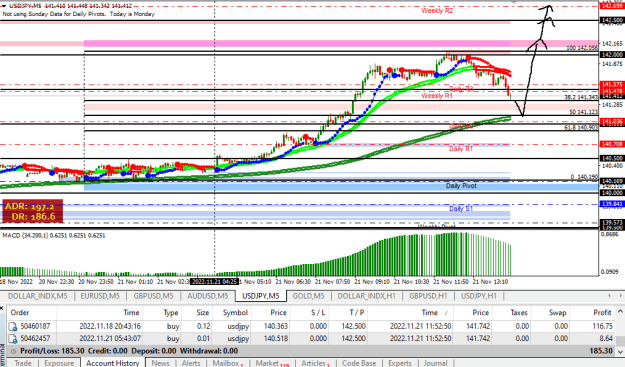The width and height of the screenshot is (625, 367).
Task: Switch to the EURUSD,M5 chart tab
Action: [x=100, y=296]
